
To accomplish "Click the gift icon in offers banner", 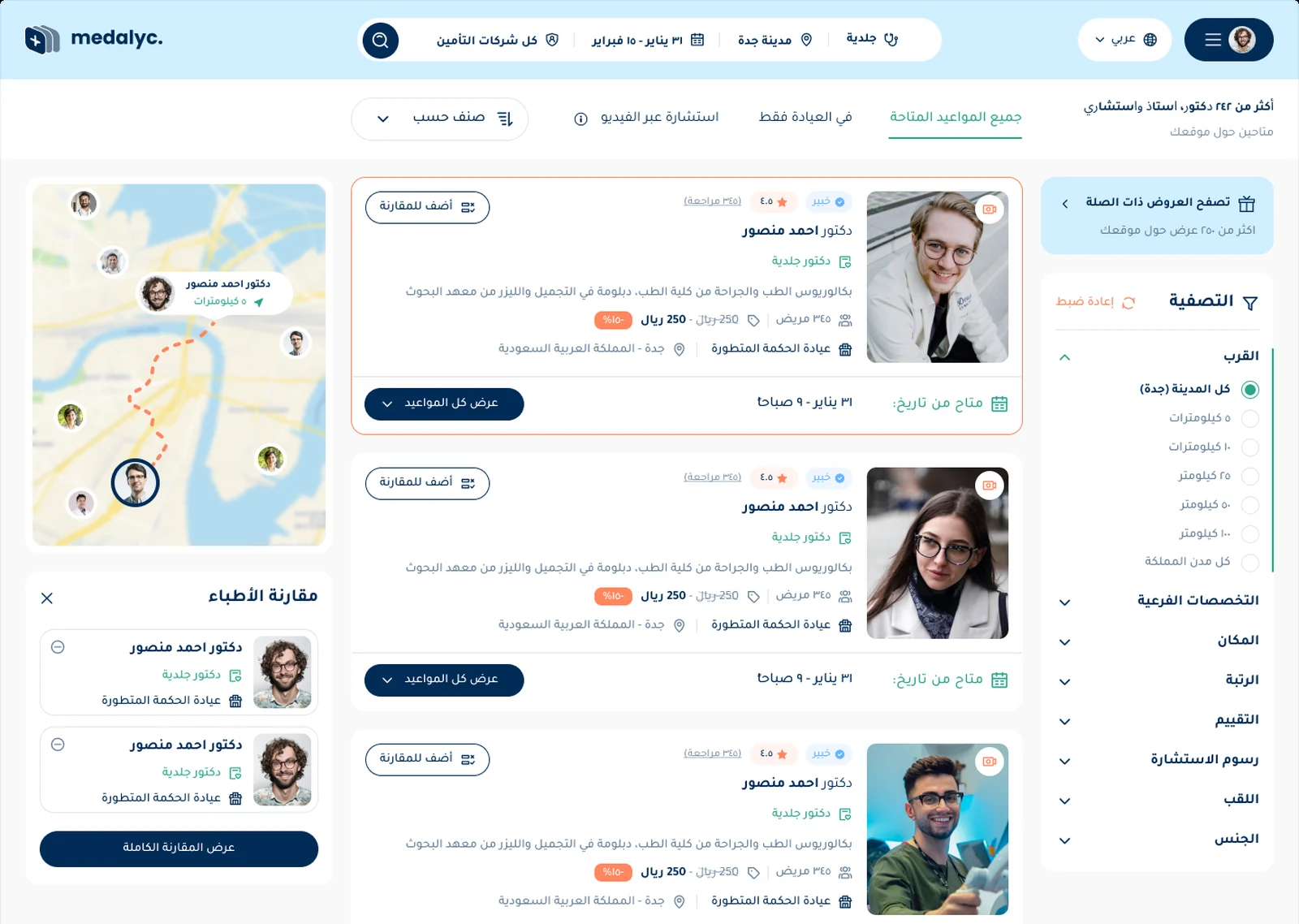I will [x=1247, y=203].
